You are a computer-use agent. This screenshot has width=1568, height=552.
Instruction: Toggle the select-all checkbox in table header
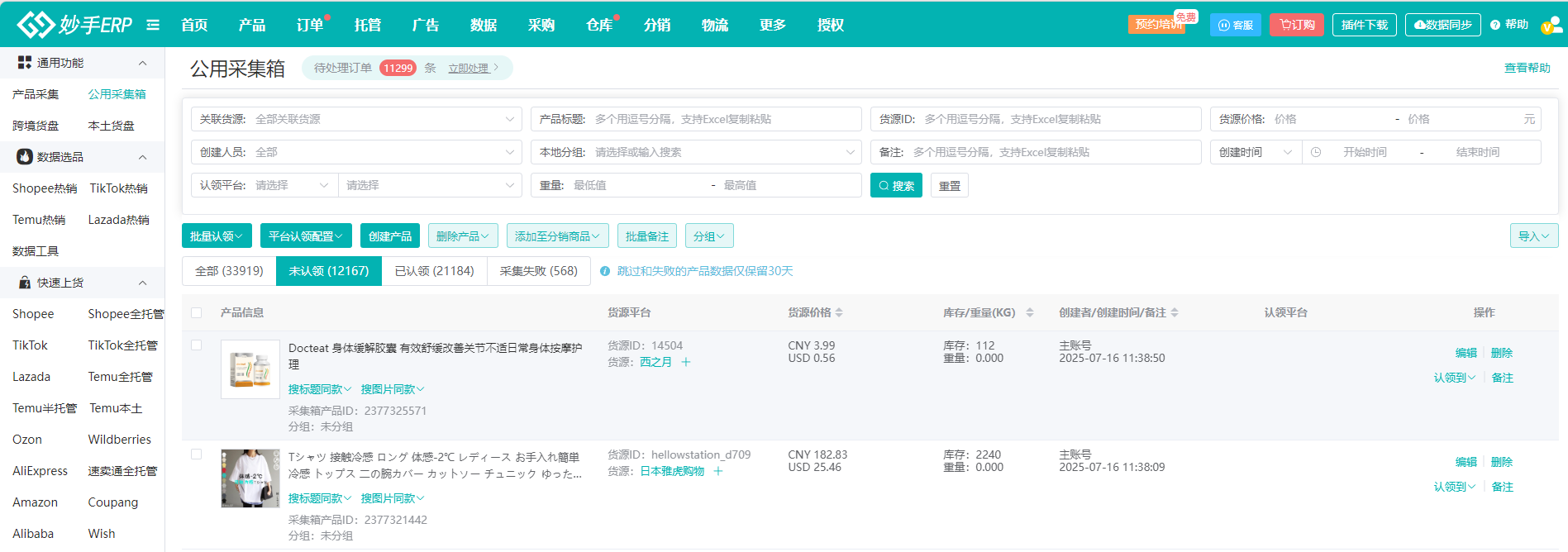click(x=197, y=312)
